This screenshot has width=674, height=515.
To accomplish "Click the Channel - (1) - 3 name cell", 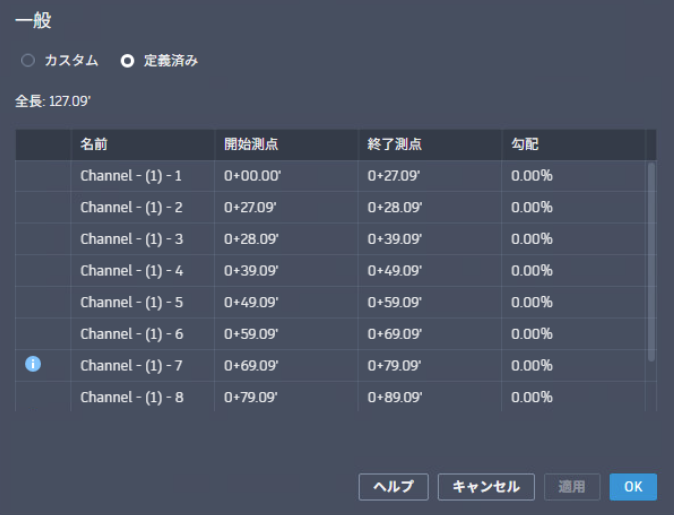I will (131, 239).
